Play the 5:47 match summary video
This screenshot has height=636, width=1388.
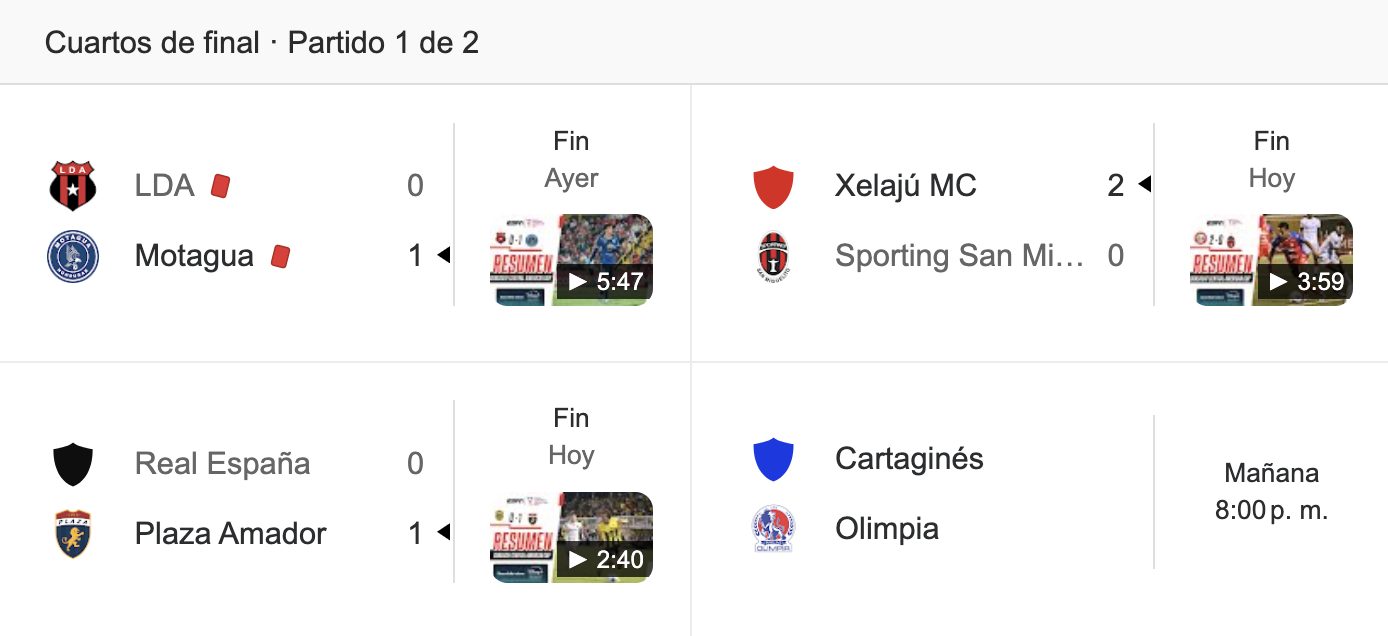572,259
